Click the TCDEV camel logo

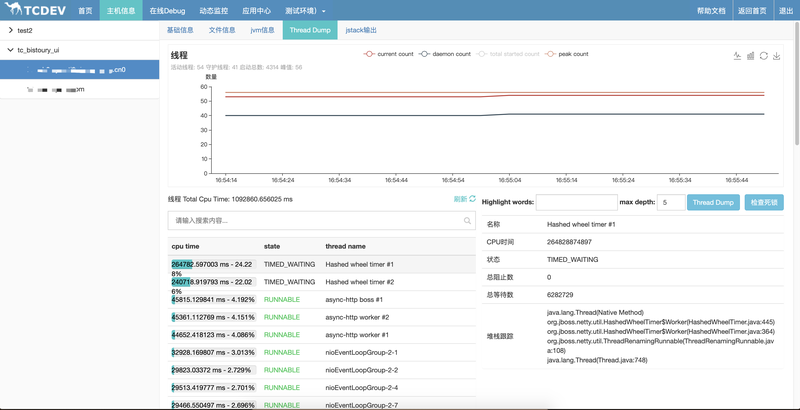(13, 10)
